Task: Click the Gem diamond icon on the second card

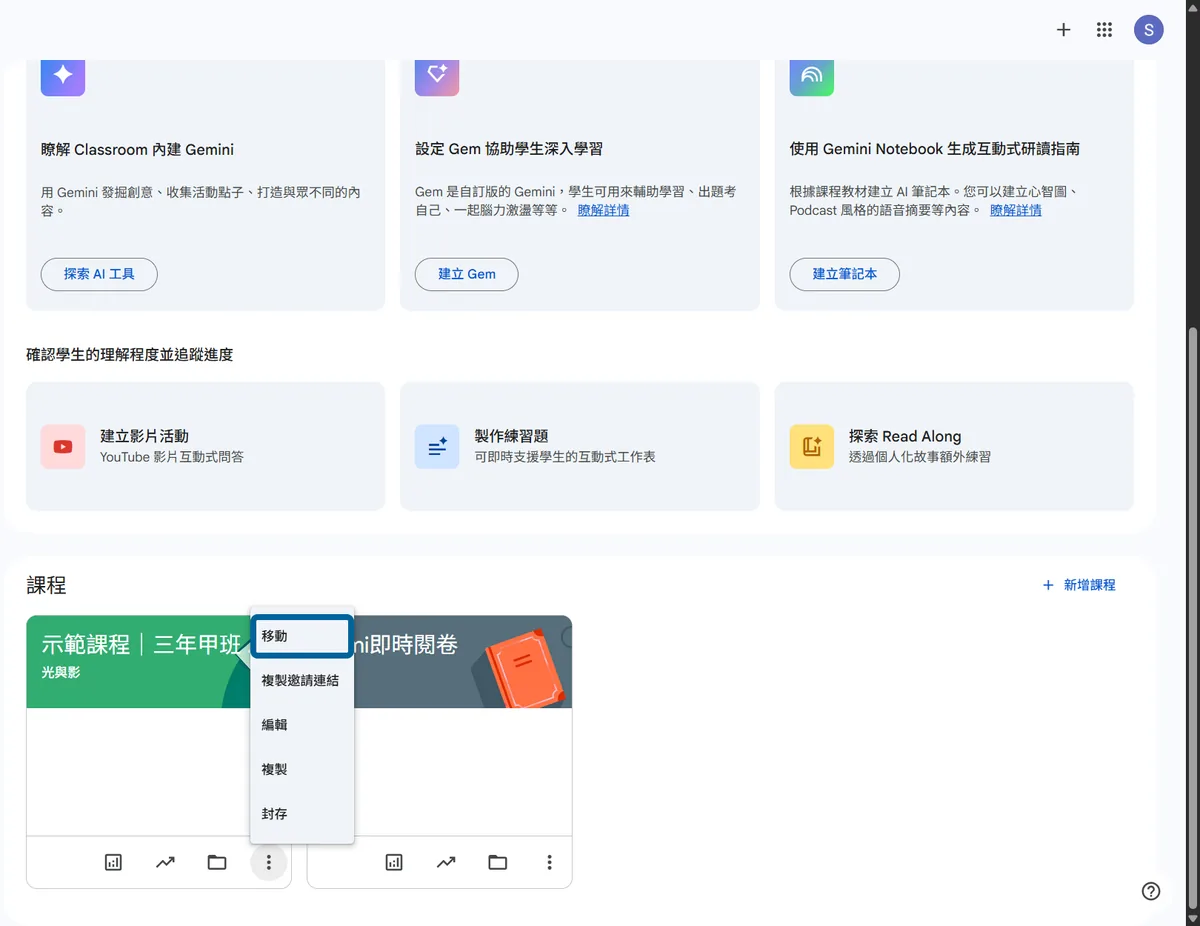Action: point(437,75)
